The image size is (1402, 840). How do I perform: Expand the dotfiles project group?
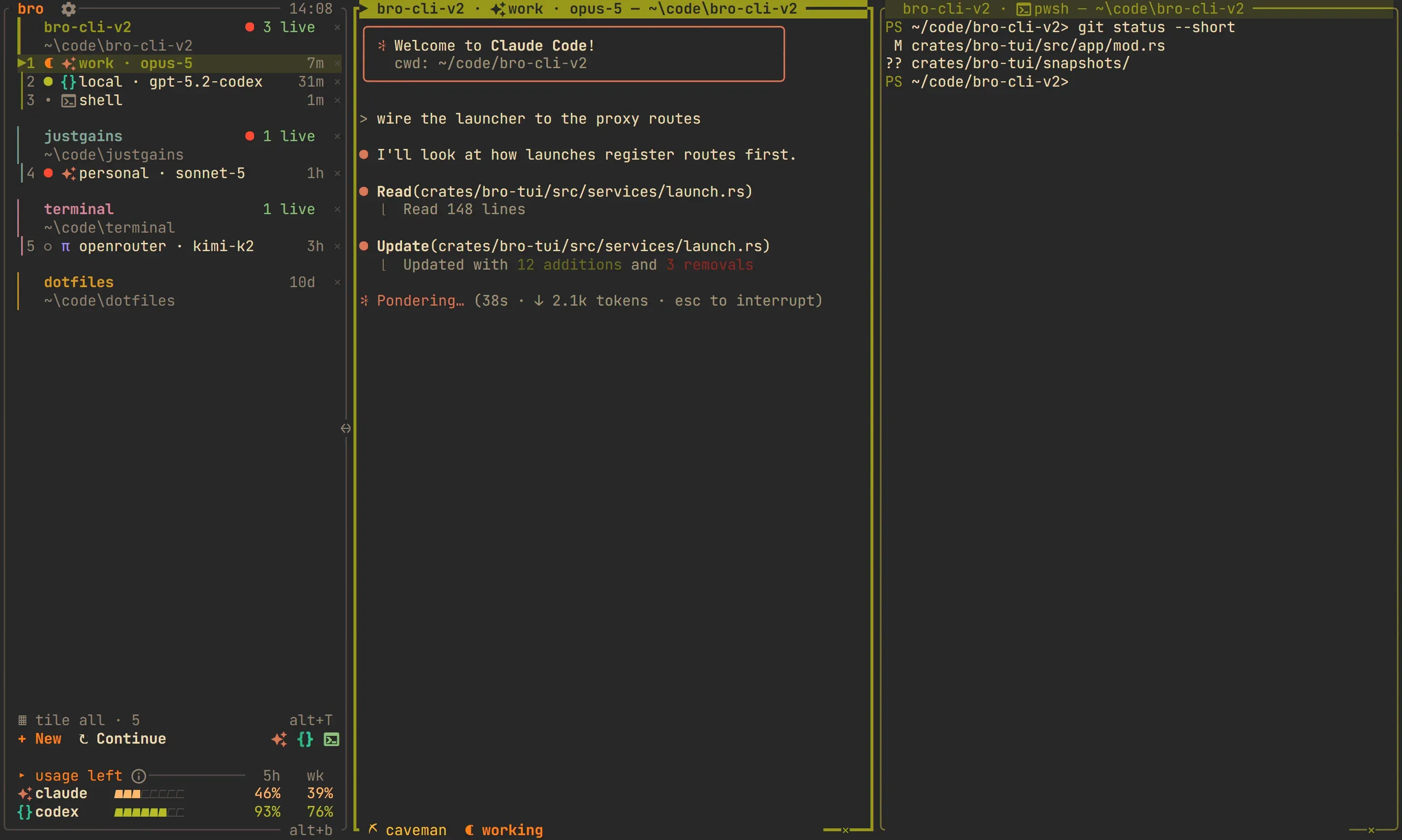[x=79, y=282]
